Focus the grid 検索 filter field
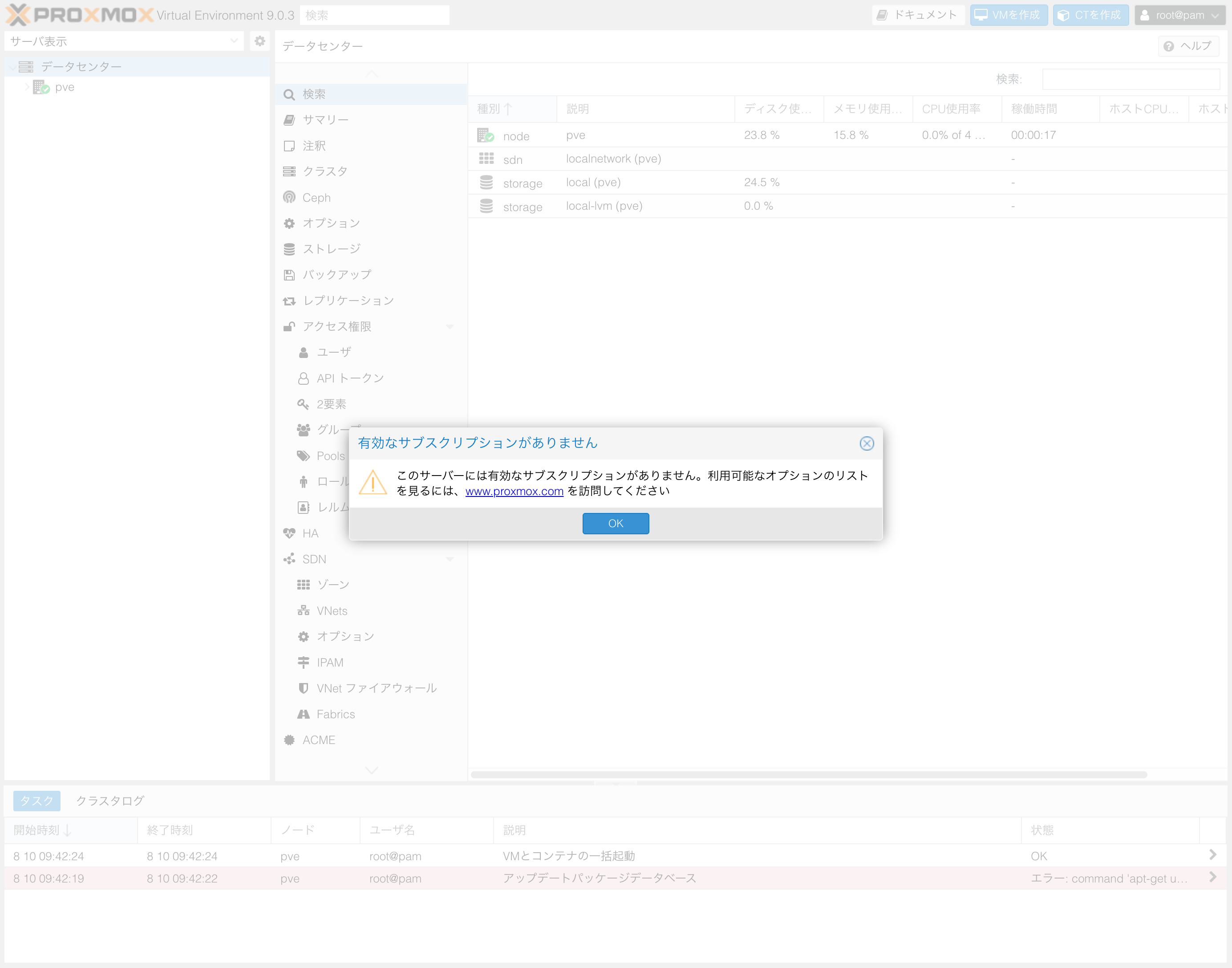This screenshot has height=968, width=1232. coord(1131,79)
